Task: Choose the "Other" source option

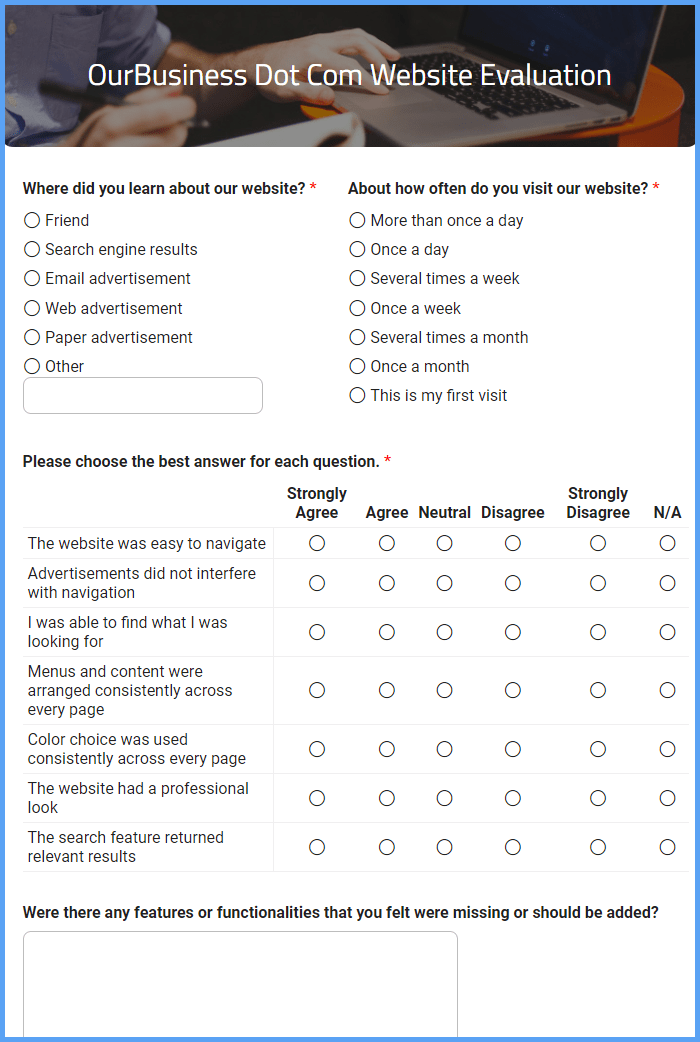Action: (x=32, y=367)
